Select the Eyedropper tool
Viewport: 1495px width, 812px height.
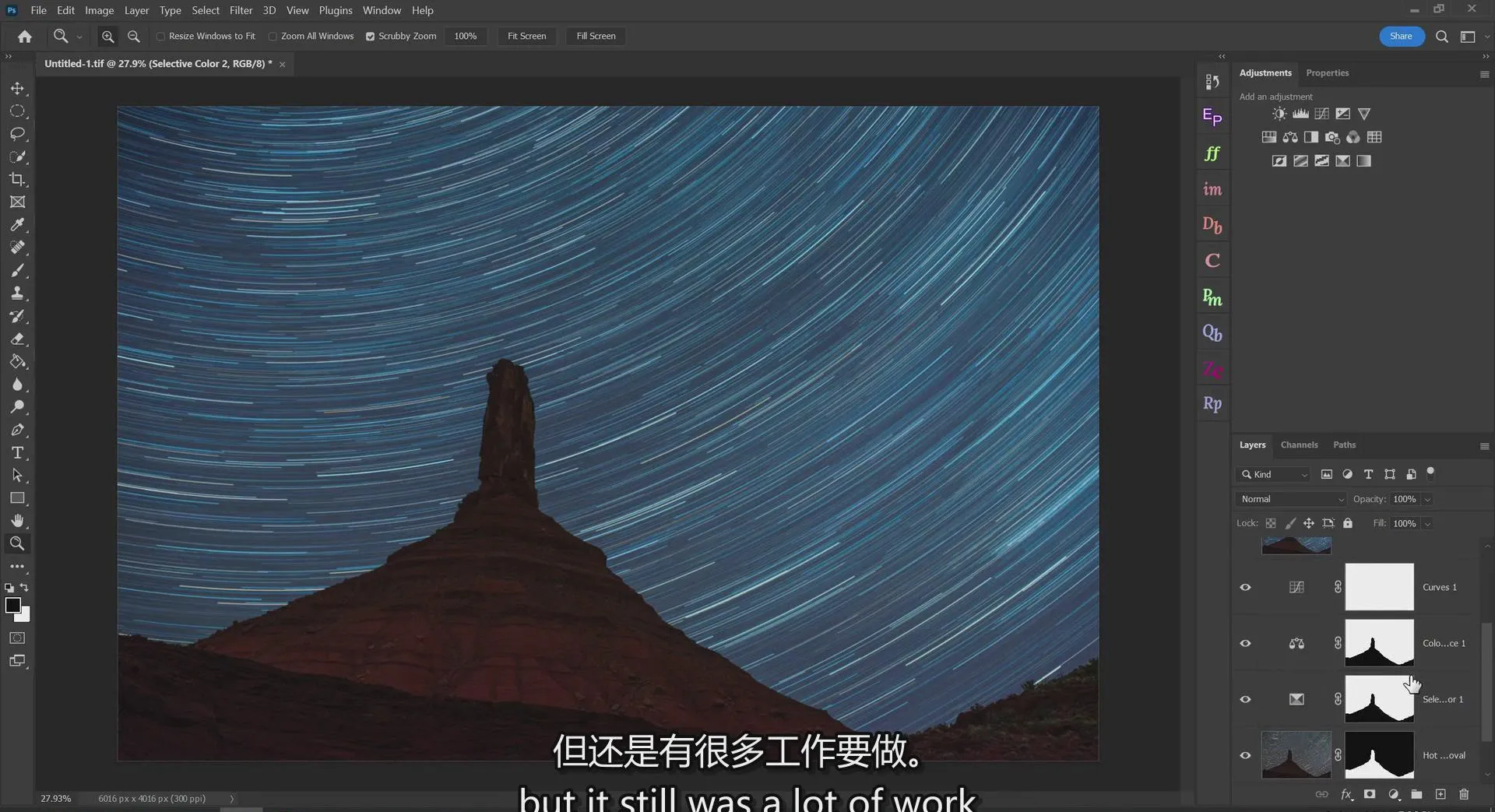pyautogui.click(x=17, y=225)
